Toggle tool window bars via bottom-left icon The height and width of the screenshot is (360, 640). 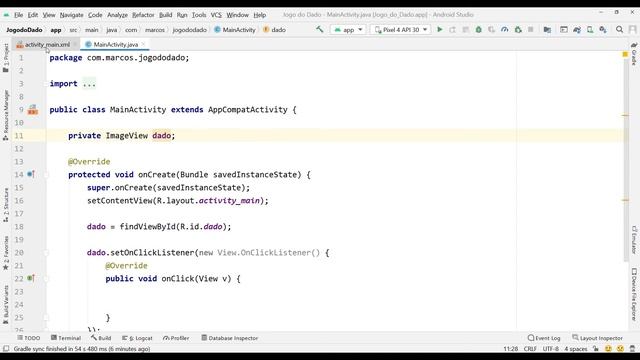tap(6, 349)
